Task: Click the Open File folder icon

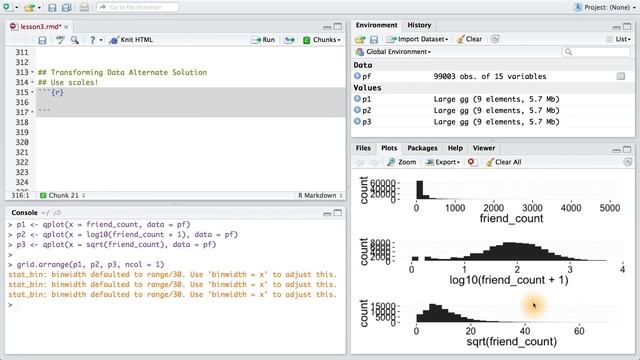Action: point(29,7)
